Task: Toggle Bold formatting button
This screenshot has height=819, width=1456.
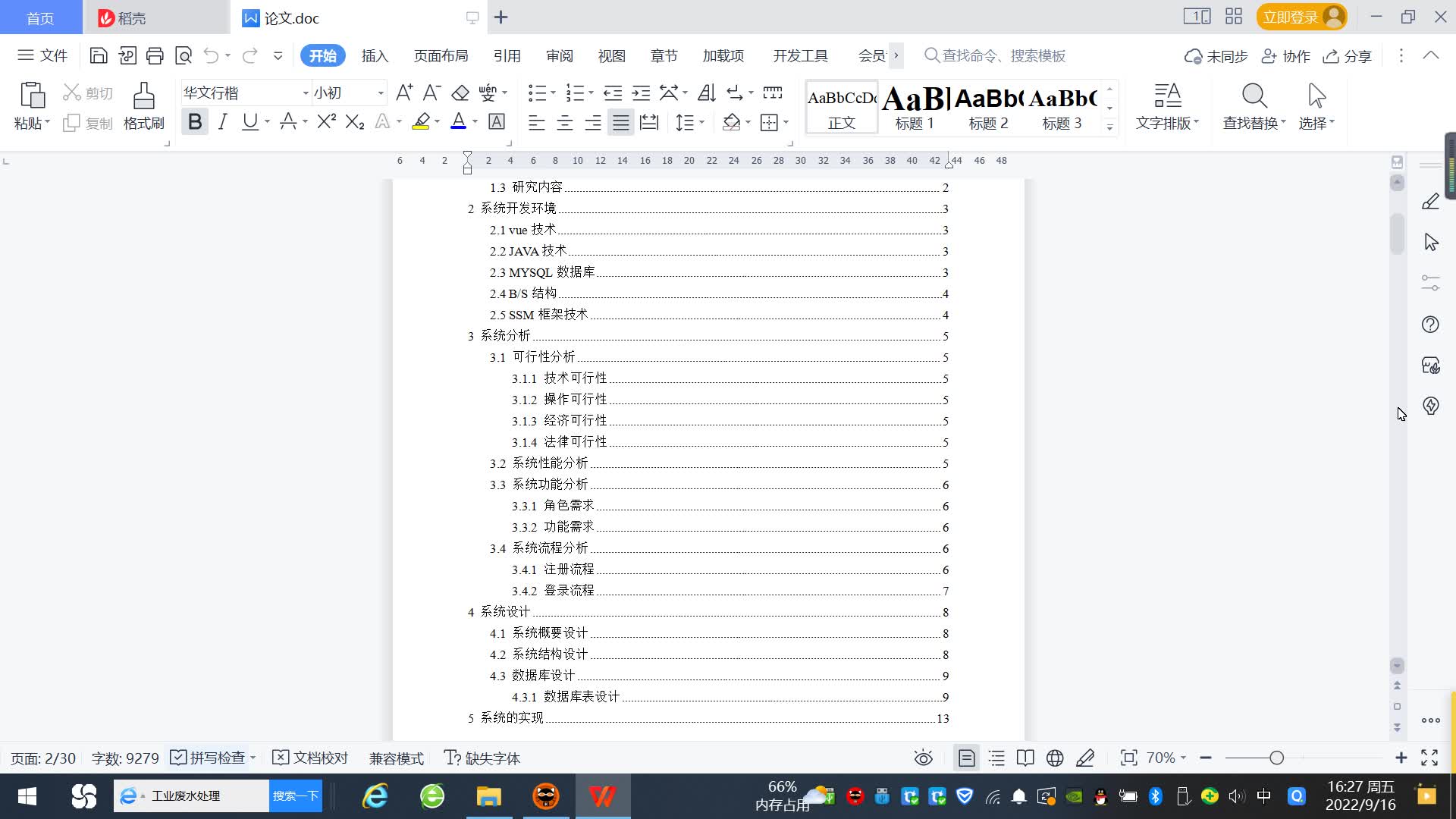Action: [x=195, y=121]
